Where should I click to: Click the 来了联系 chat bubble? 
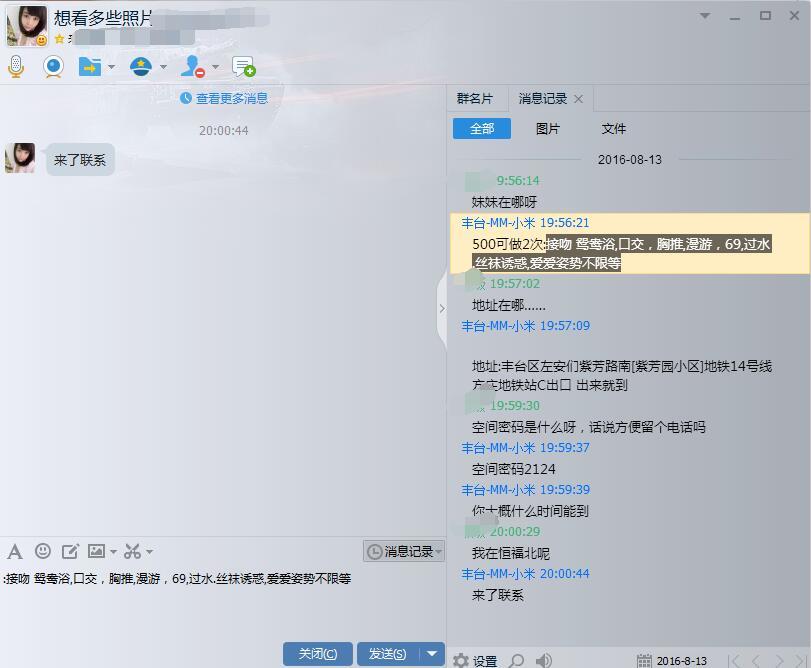click(x=80, y=160)
